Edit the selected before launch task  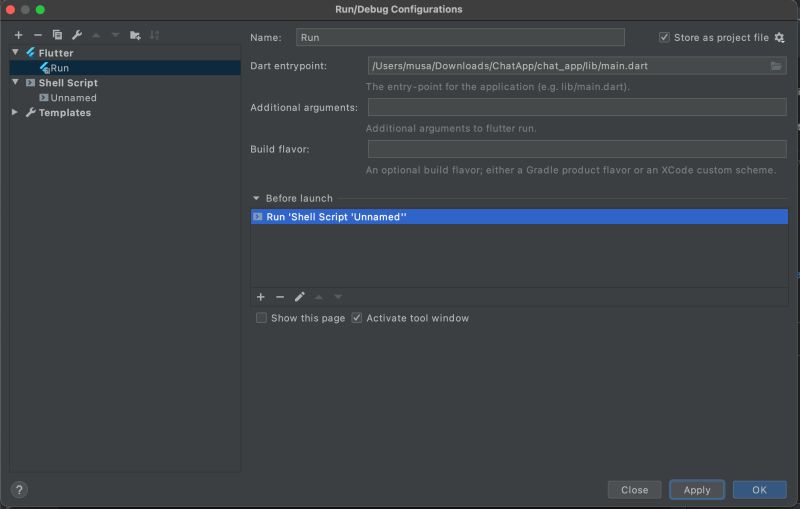point(299,297)
